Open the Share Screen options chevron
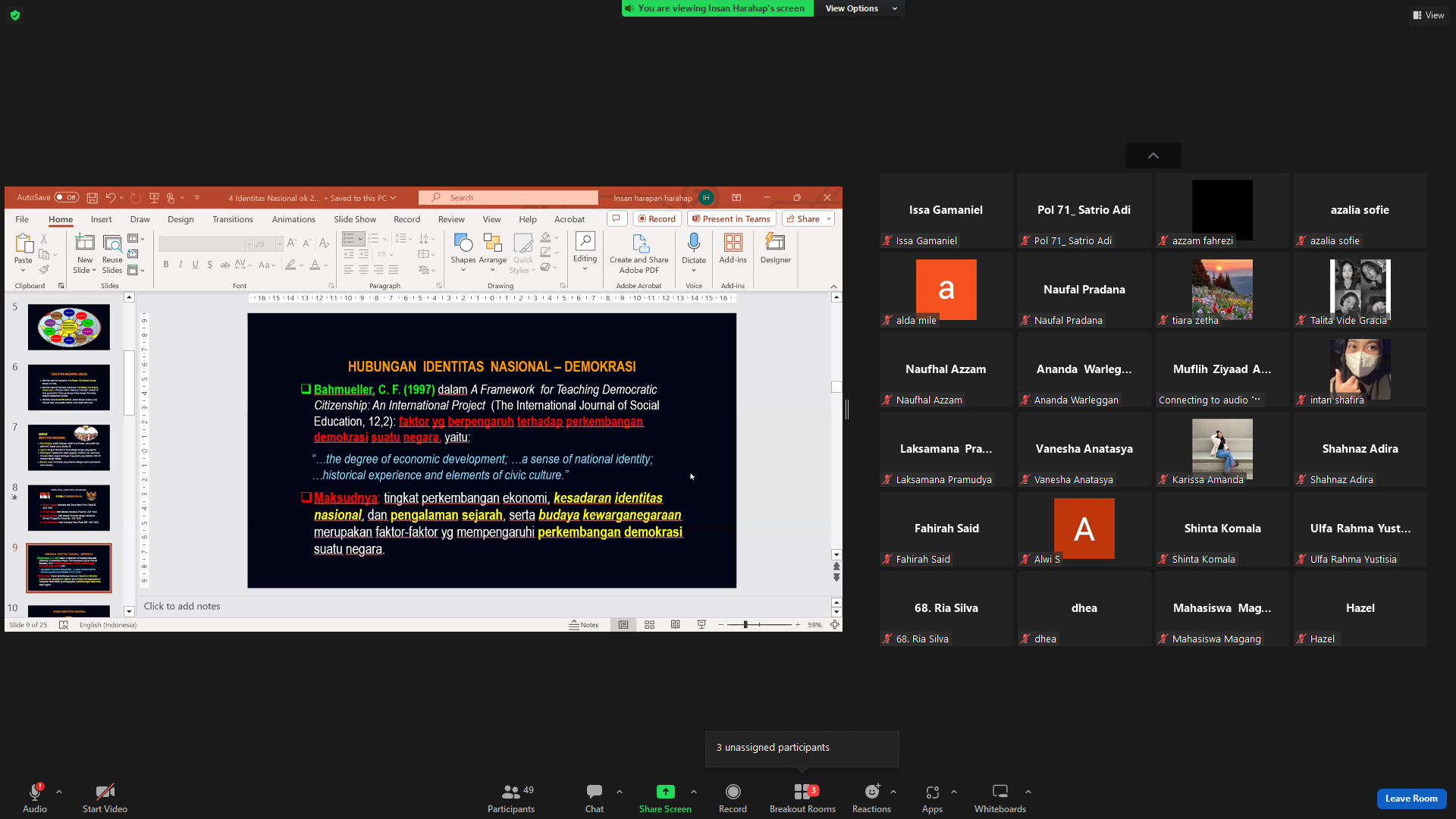The image size is (1456, 819). point(694,792)
